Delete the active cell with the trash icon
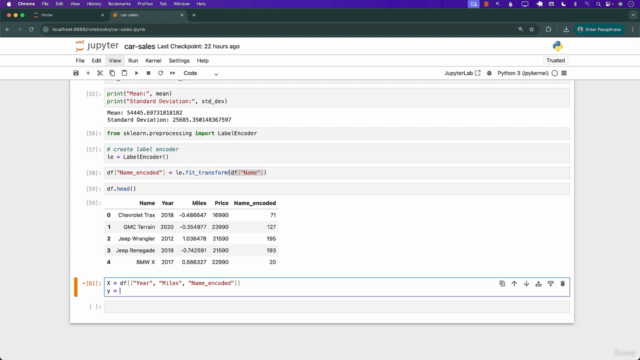Image resolution: width=640 pixels, height=360 pixels. [x=562, y=283]
